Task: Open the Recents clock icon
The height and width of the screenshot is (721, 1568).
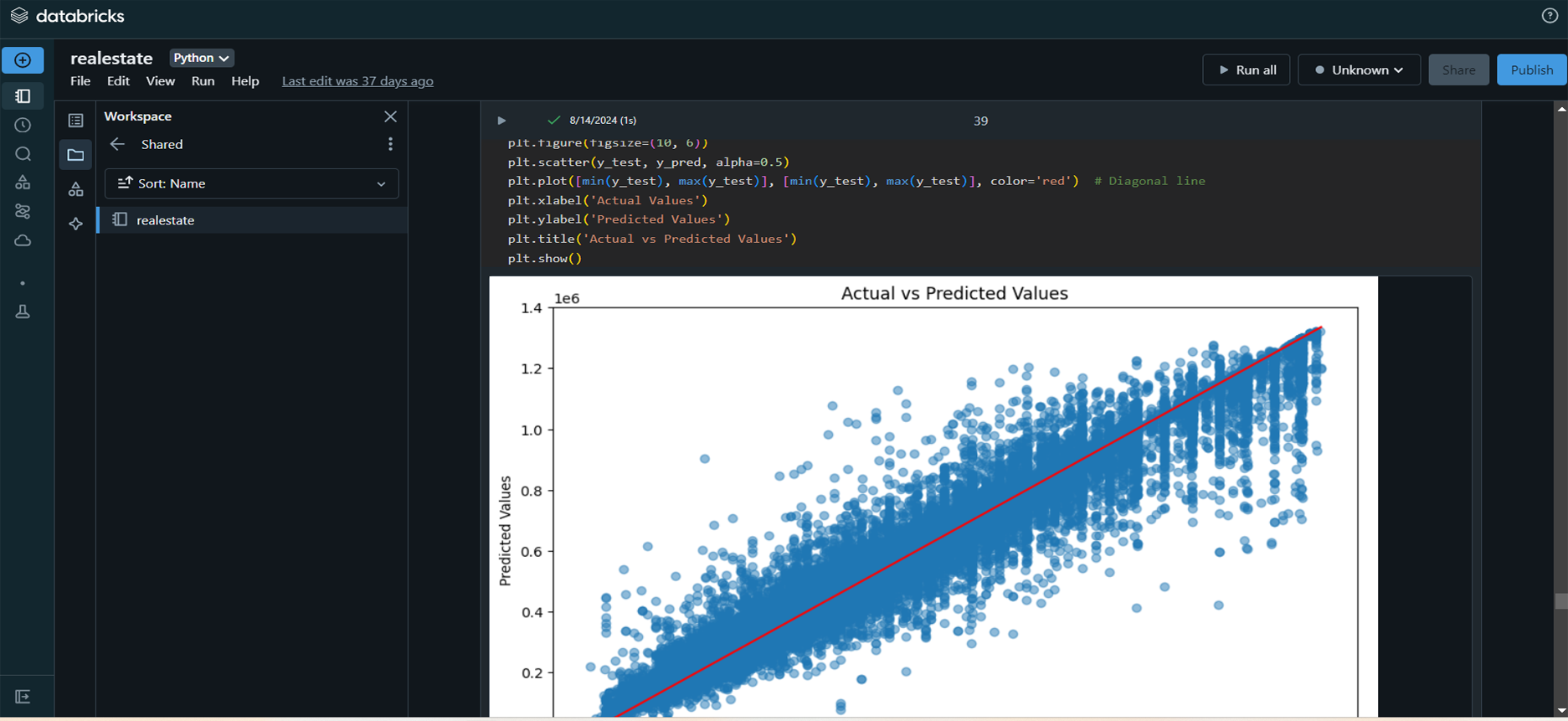Action: (23, 126)
